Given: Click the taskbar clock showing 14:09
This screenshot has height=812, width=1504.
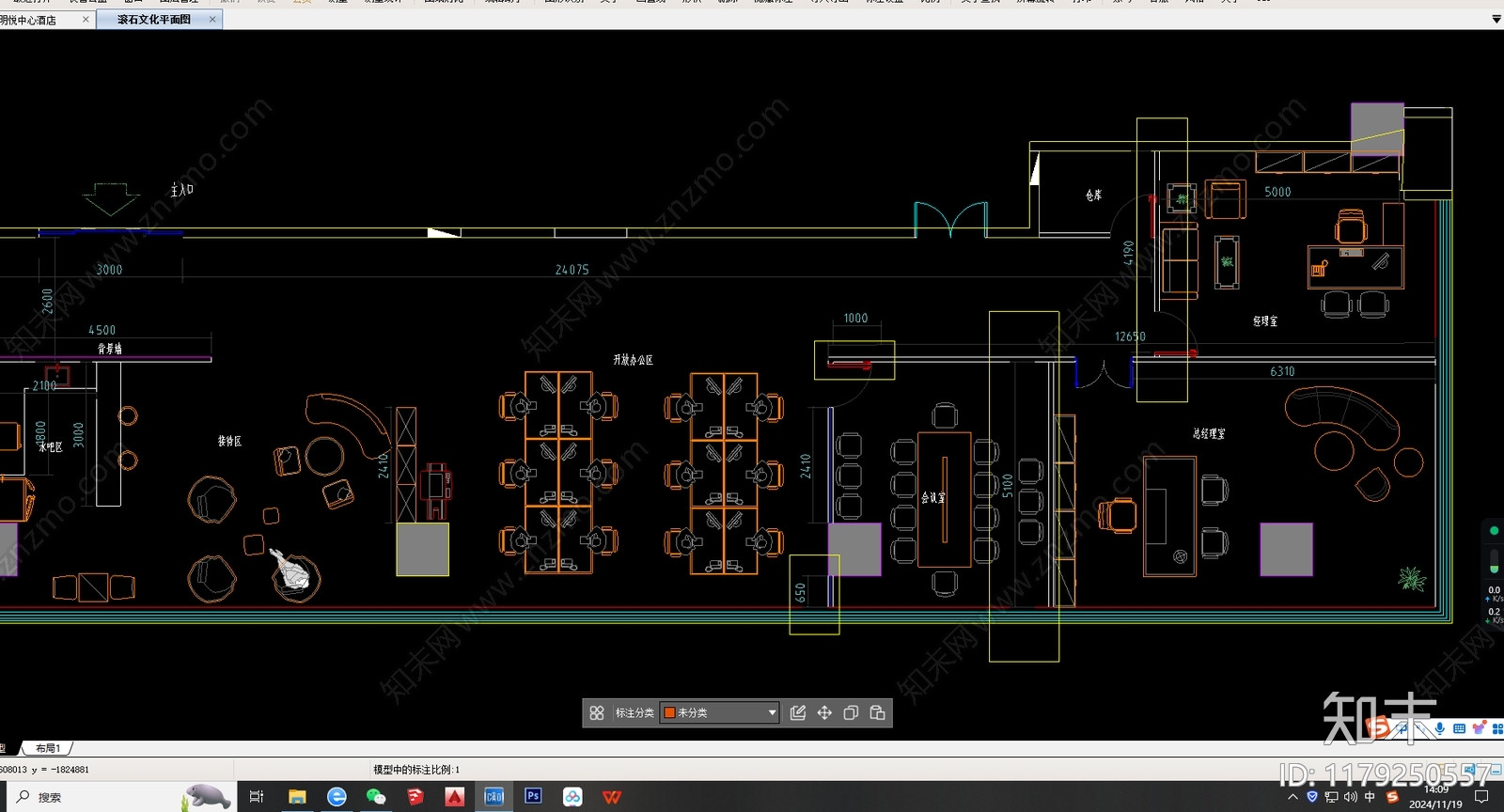Looking at the screenshot, I should click(x=1435, y=797).
